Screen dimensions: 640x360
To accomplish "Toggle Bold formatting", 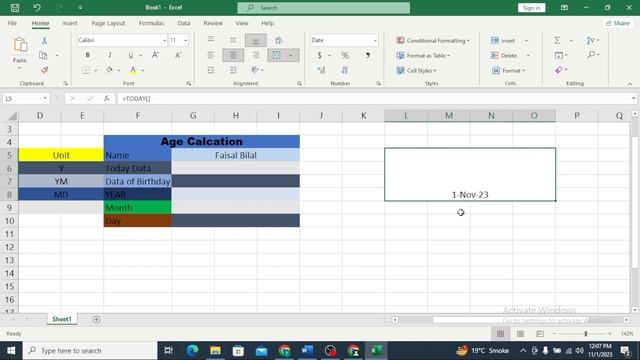I will pyautogui.click(x=87, y=55).
